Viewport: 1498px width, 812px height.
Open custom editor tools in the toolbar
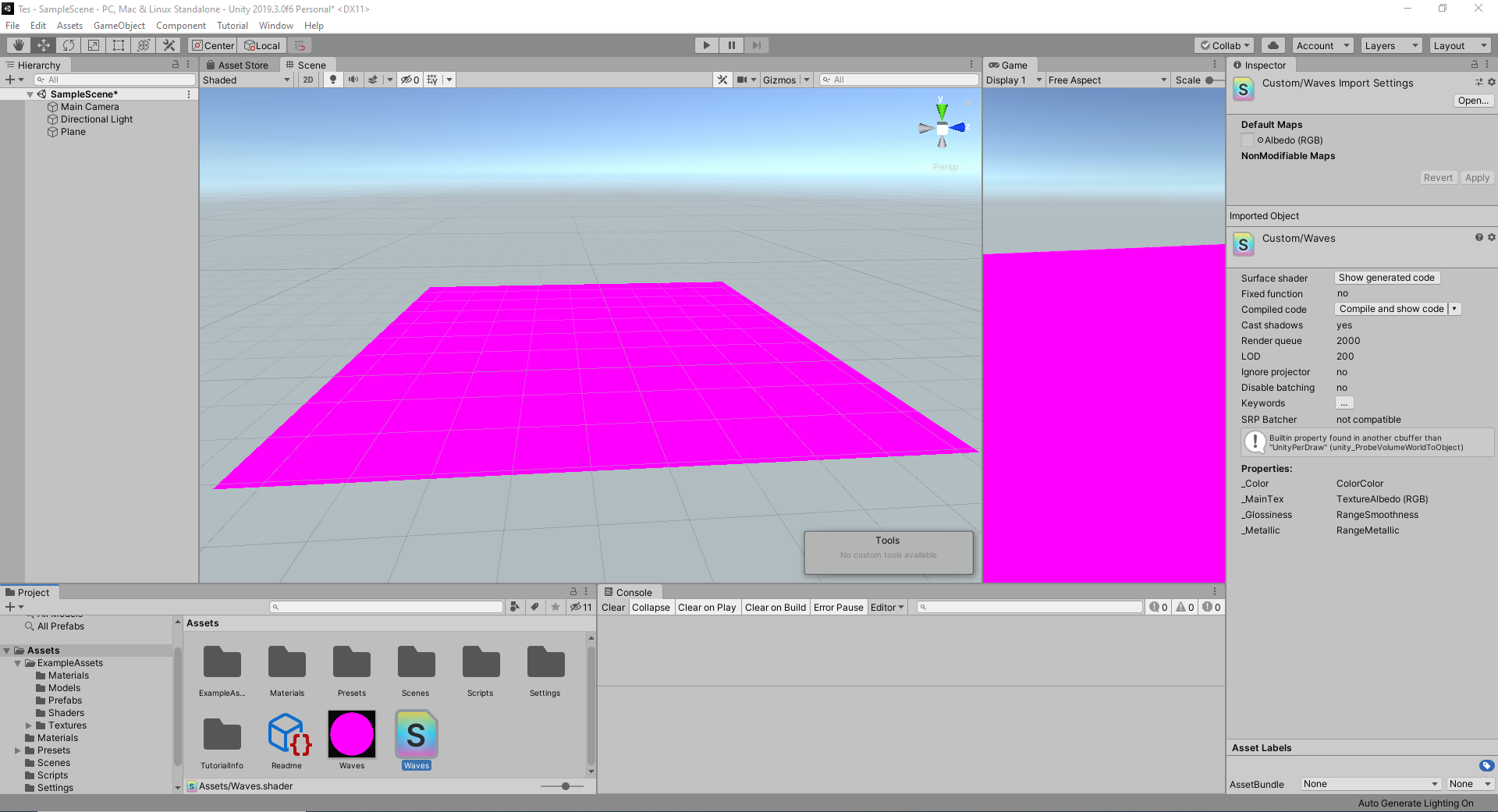[x=169, y=45]
